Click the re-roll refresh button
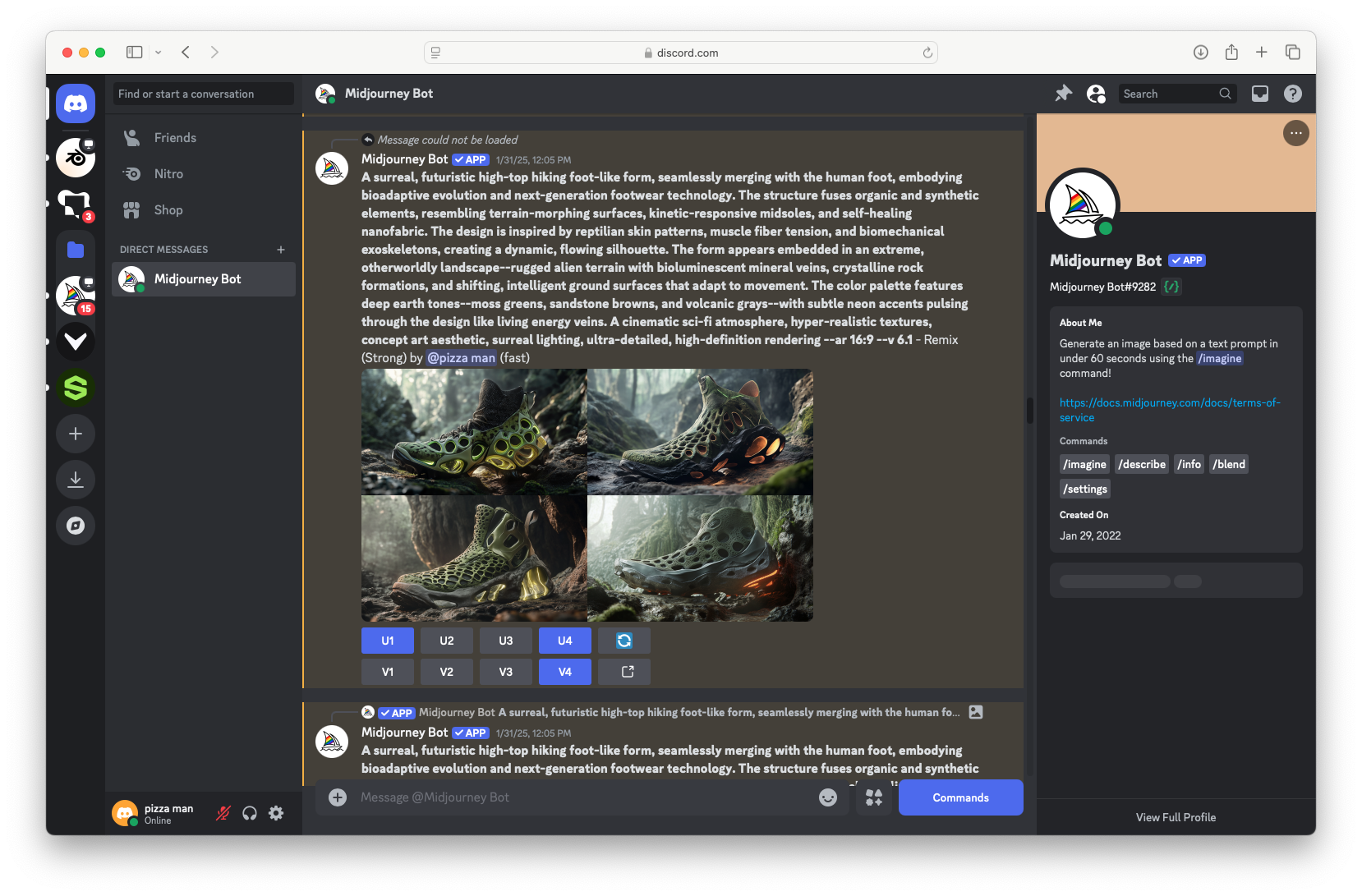 coord(624,641)
